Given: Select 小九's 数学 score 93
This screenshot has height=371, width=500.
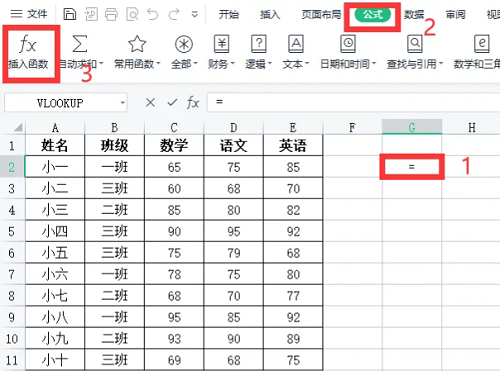Looking at the screenshot, I should click(x=174, y=339).
